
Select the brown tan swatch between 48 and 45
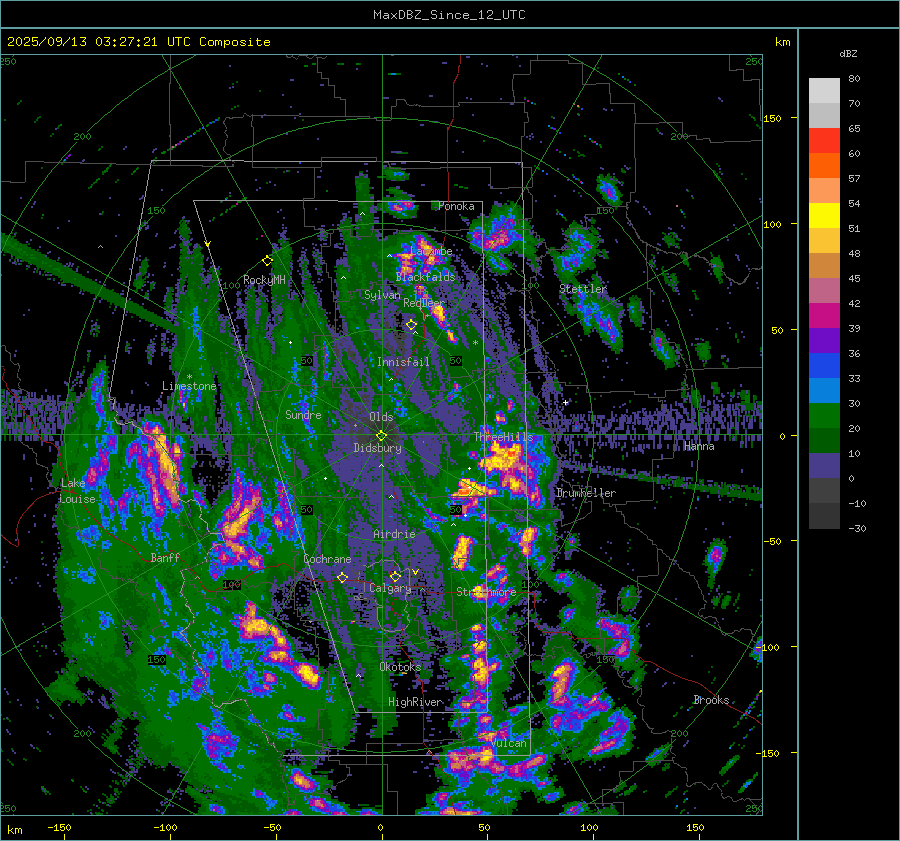[x=824, y=266]
